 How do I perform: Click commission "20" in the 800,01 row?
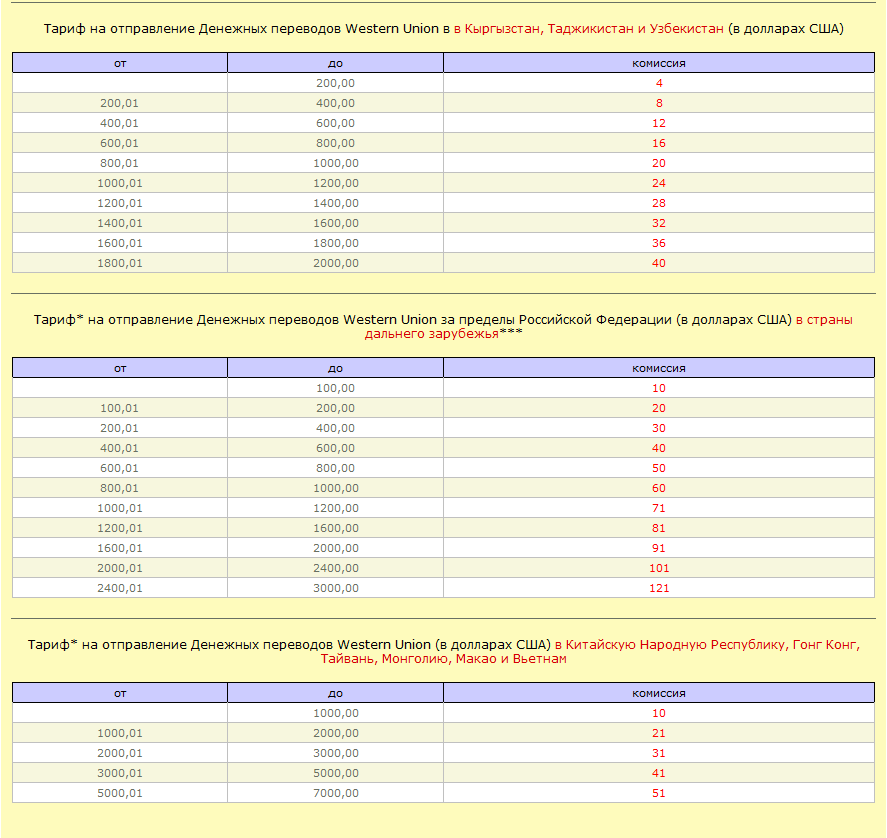click(659, 163)
